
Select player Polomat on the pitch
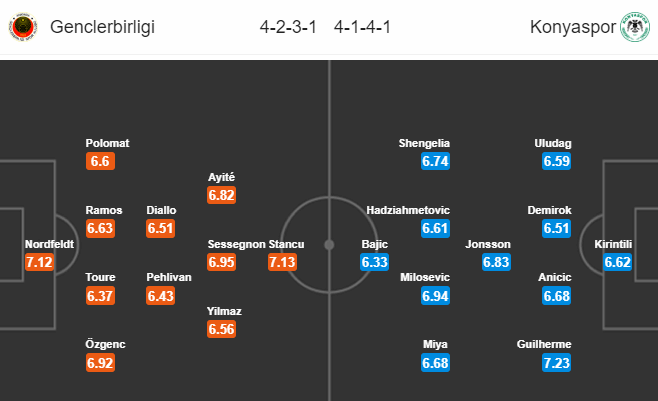point(107,143)
